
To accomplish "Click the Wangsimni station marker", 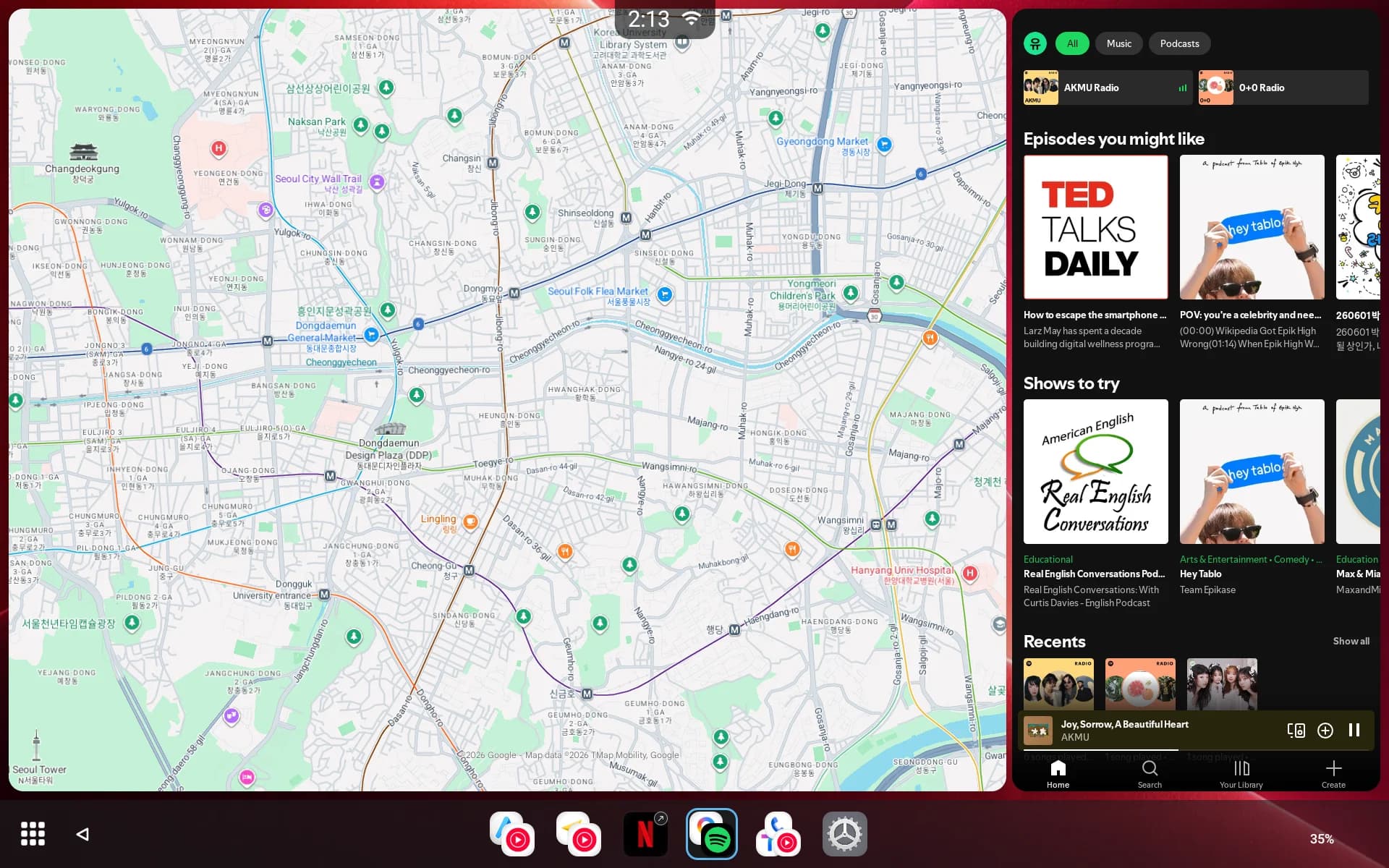I will [876, 524].
